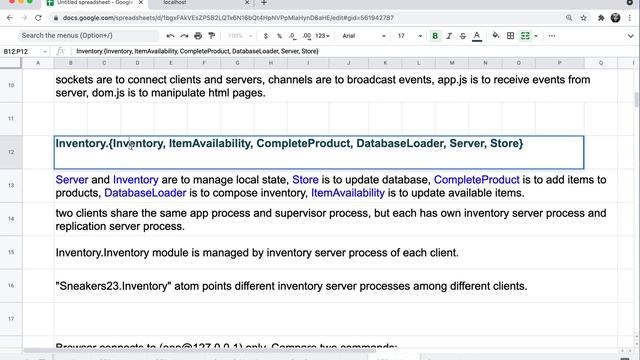Go forward in browser history
This screenshot has width=640, height=360.
click(x=24, y=18)
